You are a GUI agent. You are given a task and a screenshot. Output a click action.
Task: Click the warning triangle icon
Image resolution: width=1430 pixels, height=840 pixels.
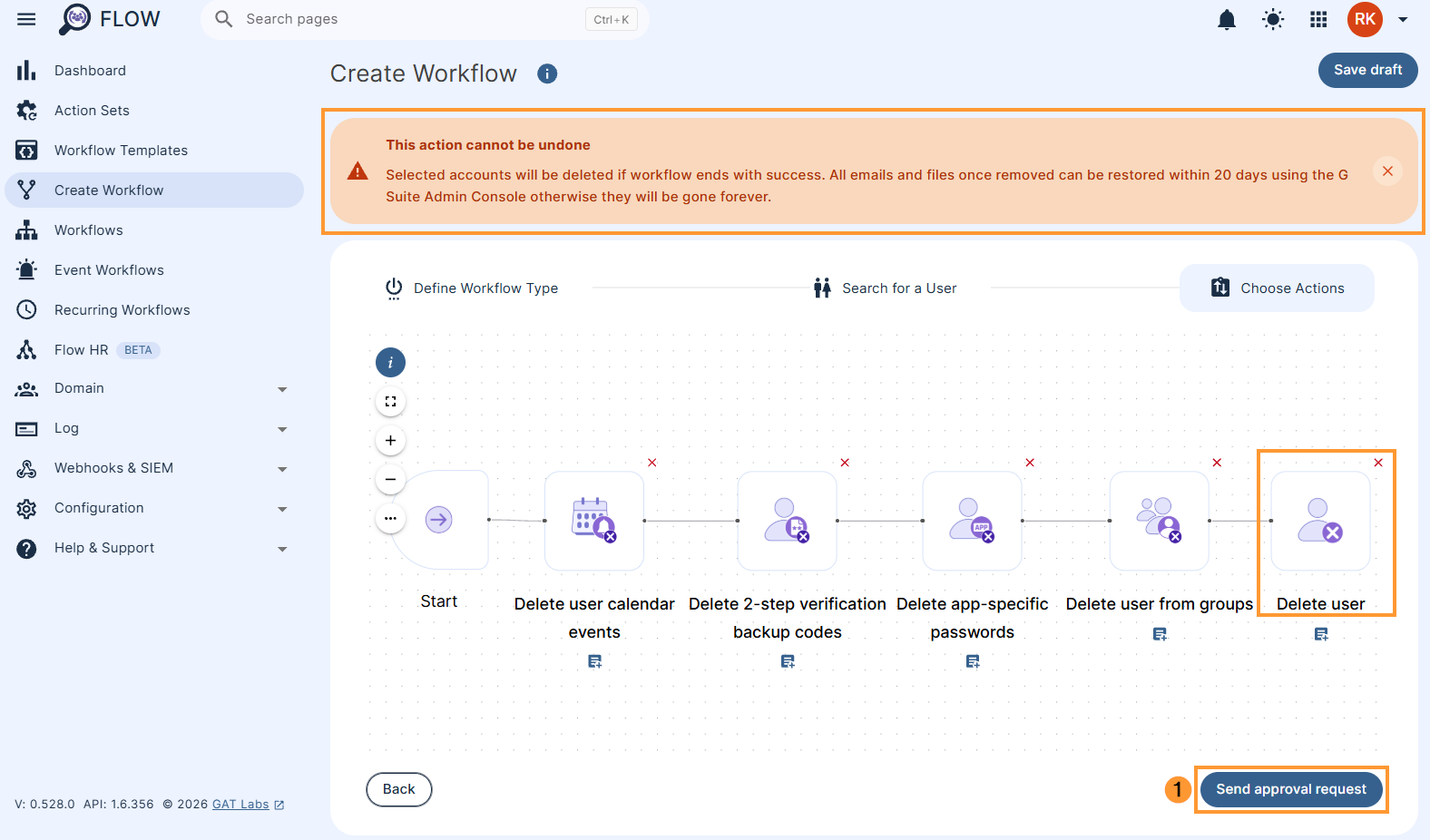[357, 171]
